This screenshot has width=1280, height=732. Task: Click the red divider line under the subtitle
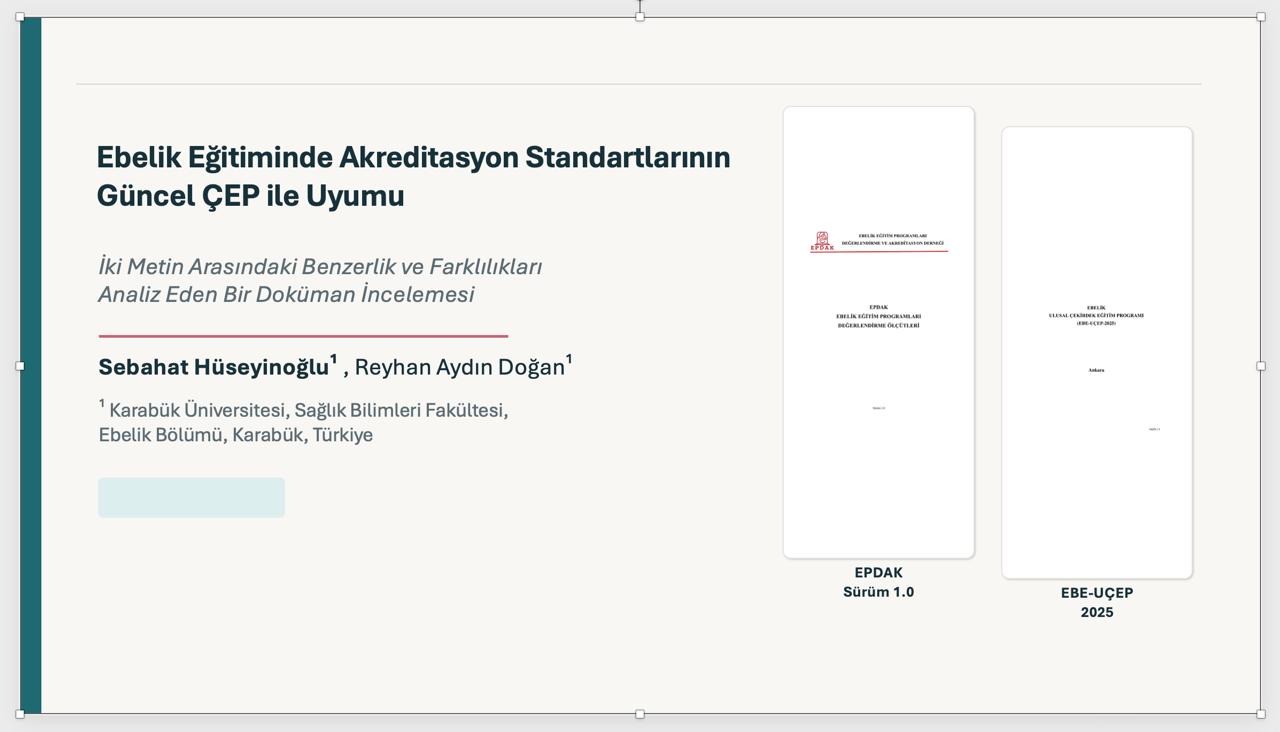click(303, 336)
